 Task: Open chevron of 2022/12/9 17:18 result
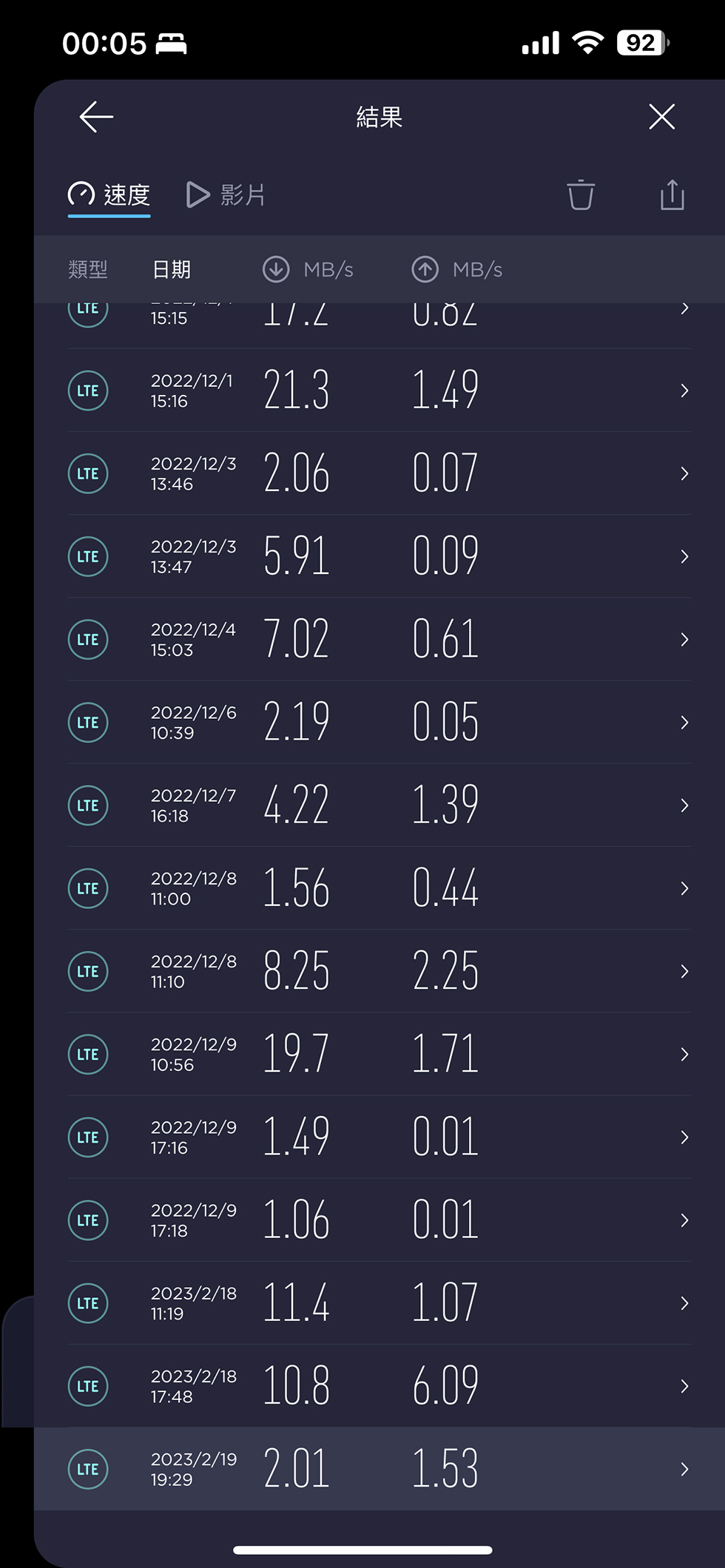(x=684, y=1220)
